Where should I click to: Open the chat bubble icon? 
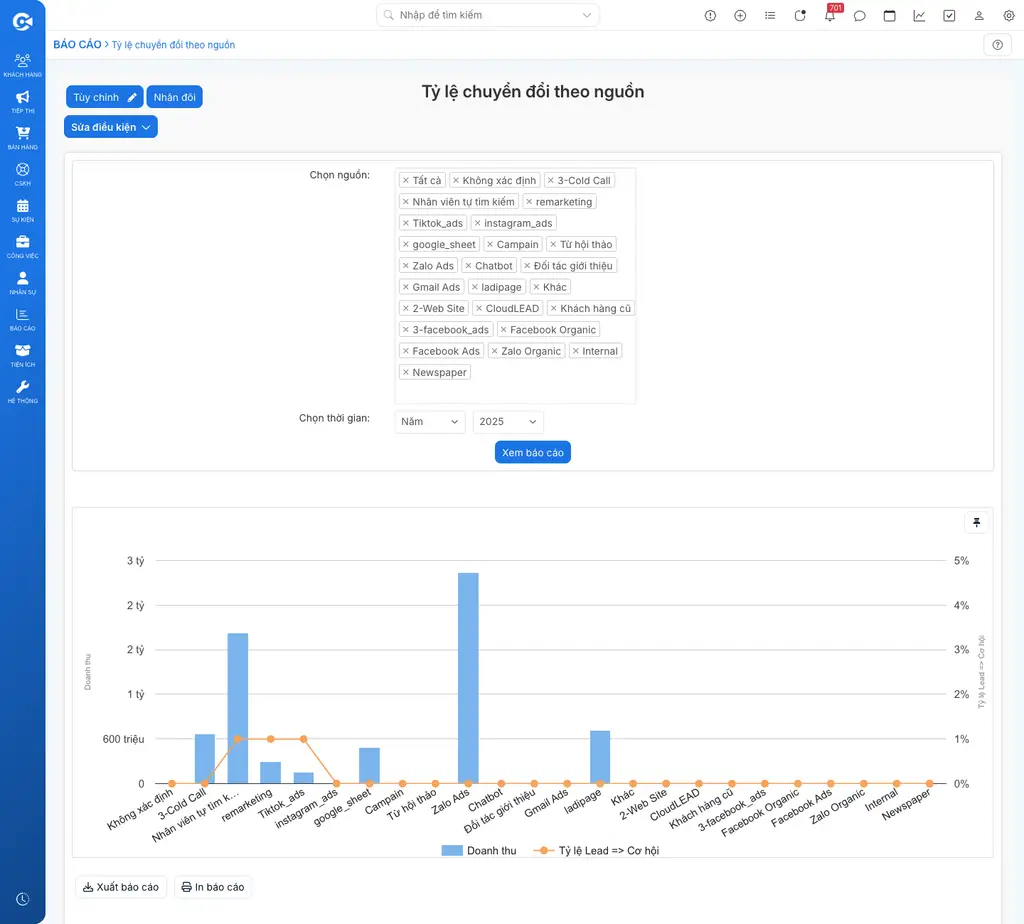click(x=859, y=16)
